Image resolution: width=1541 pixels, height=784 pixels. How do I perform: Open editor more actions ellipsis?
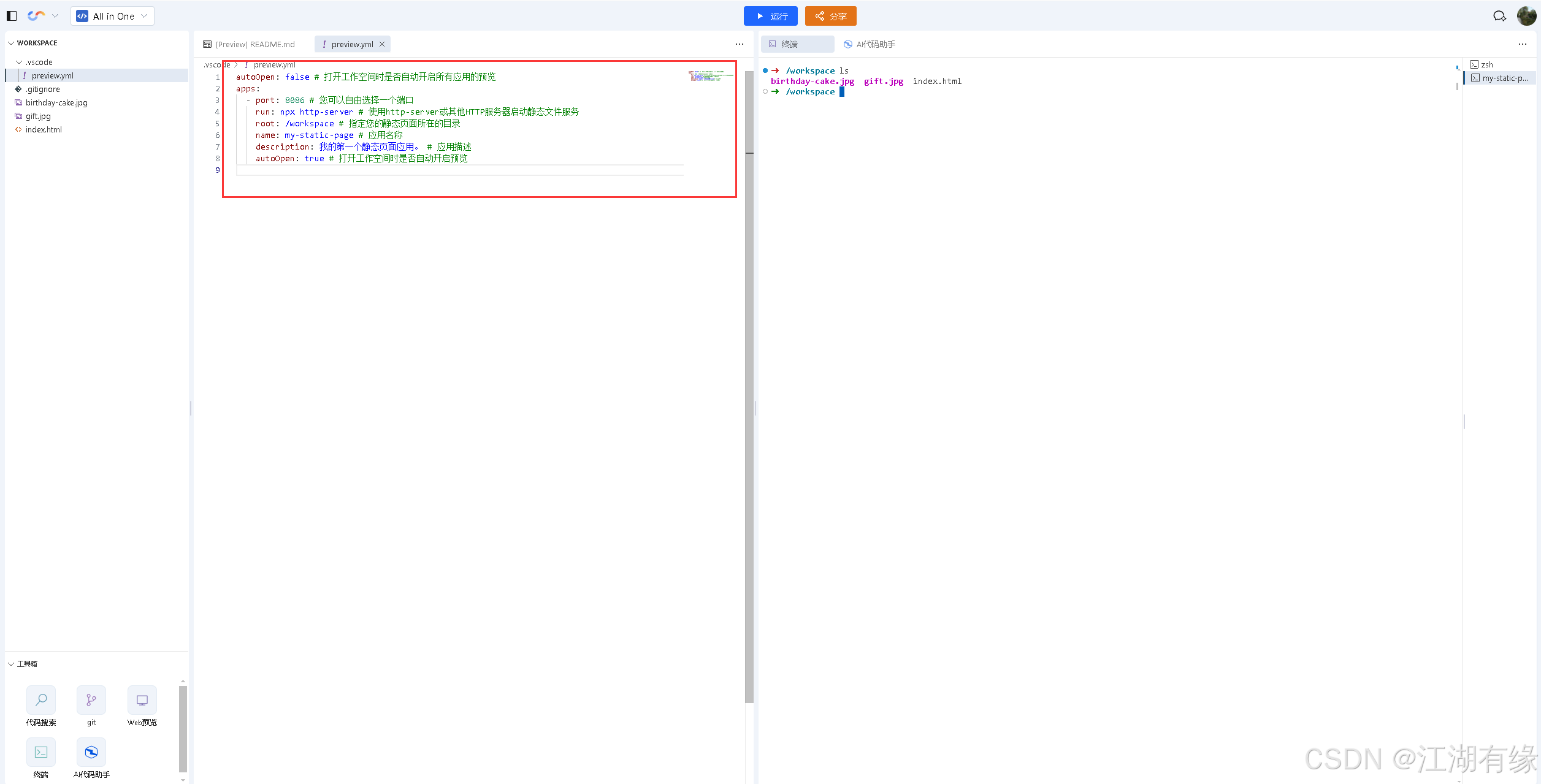tap(740, 44)
